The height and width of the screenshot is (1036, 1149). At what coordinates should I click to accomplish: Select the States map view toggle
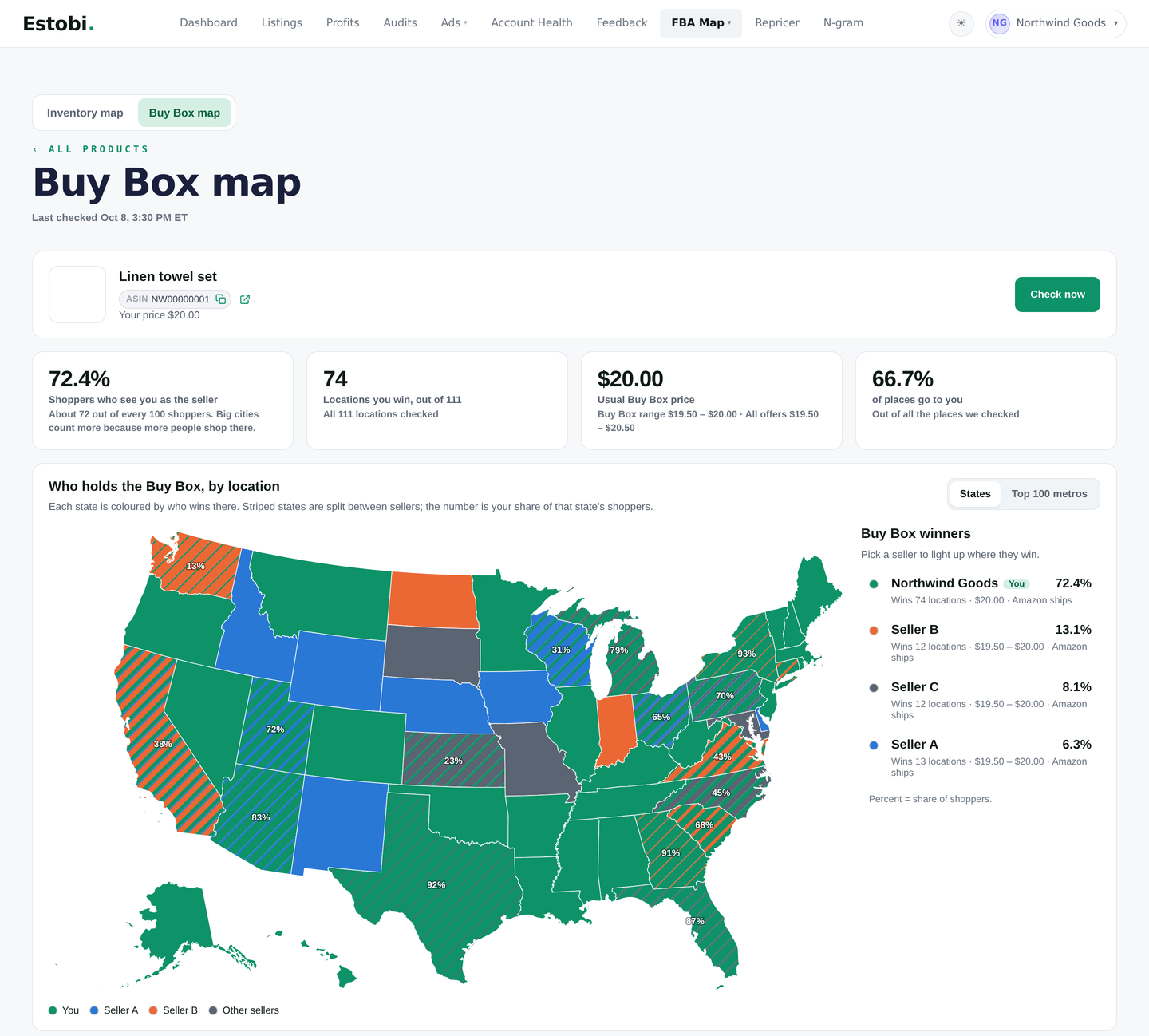tap(975, 494)
